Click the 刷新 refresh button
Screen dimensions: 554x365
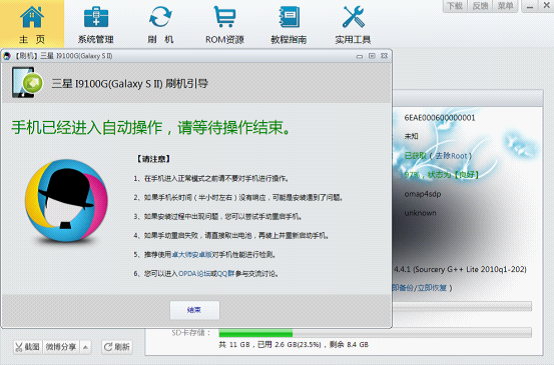click(117, 347)
